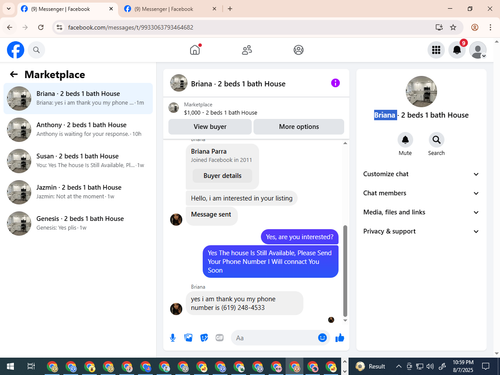Open the emoji picker smiley icon
Screen dimensions: 500x375
(x=322, y=338)
